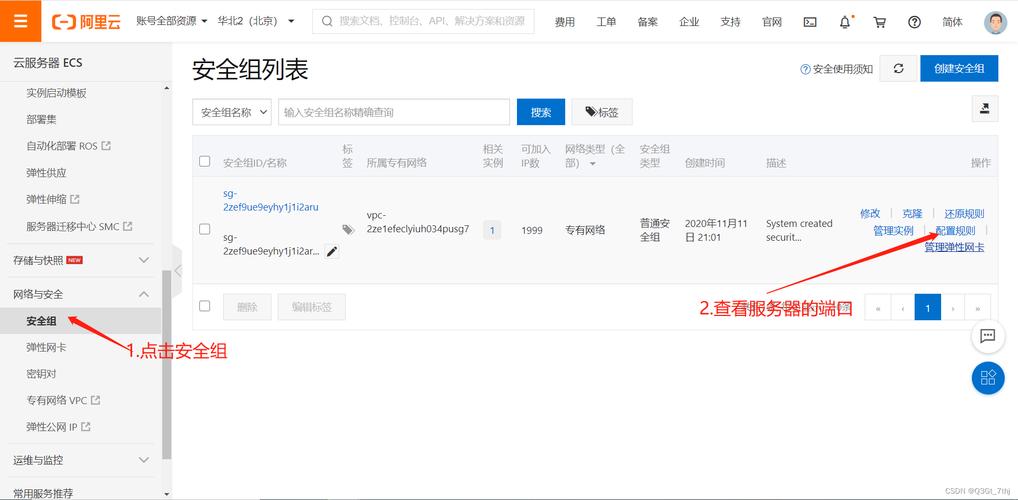
Task: Open the notifications bell
Action: [x=845, y=22]
